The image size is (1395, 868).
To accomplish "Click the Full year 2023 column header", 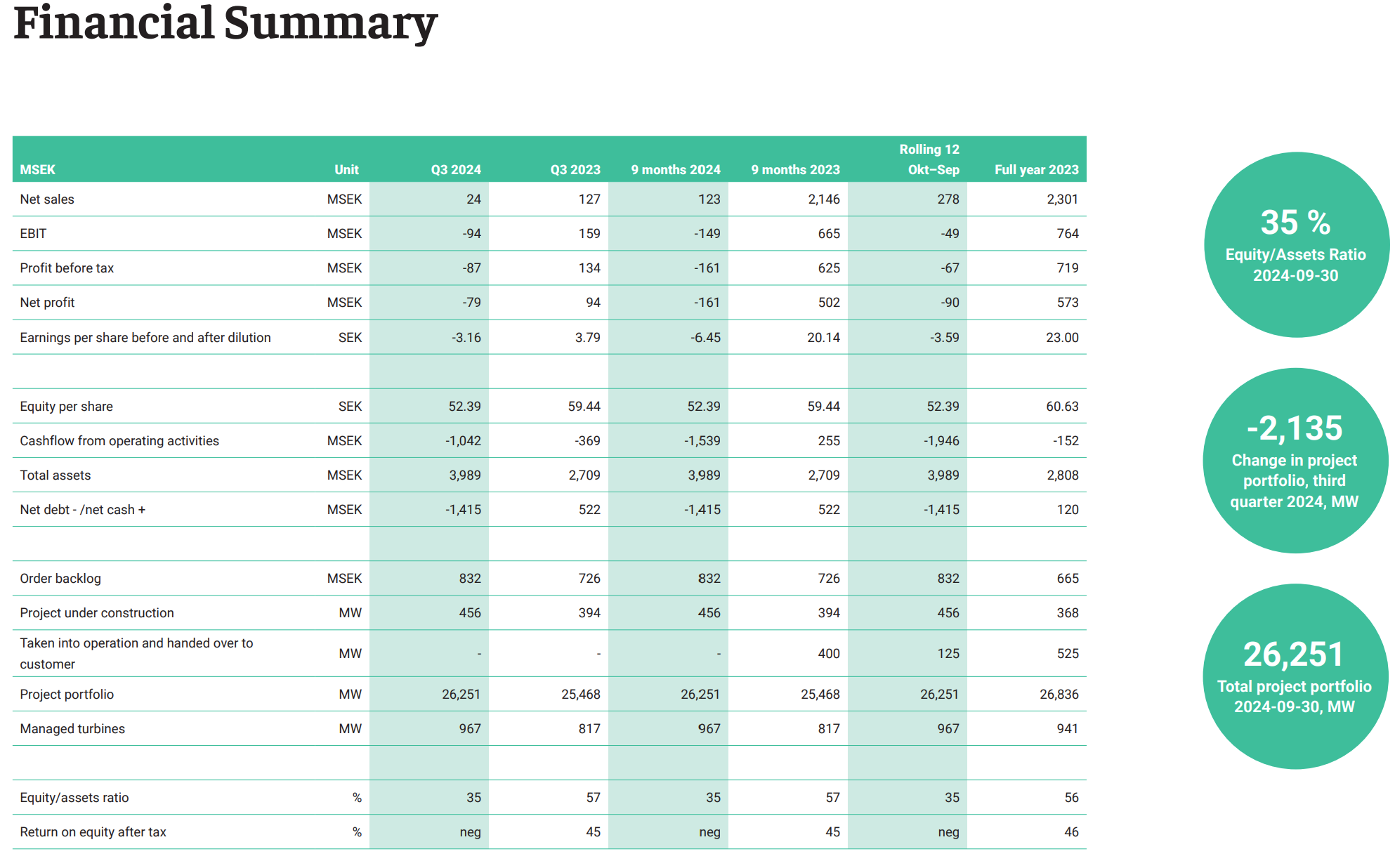I will pyautogui.click(x=1036, y=170).
